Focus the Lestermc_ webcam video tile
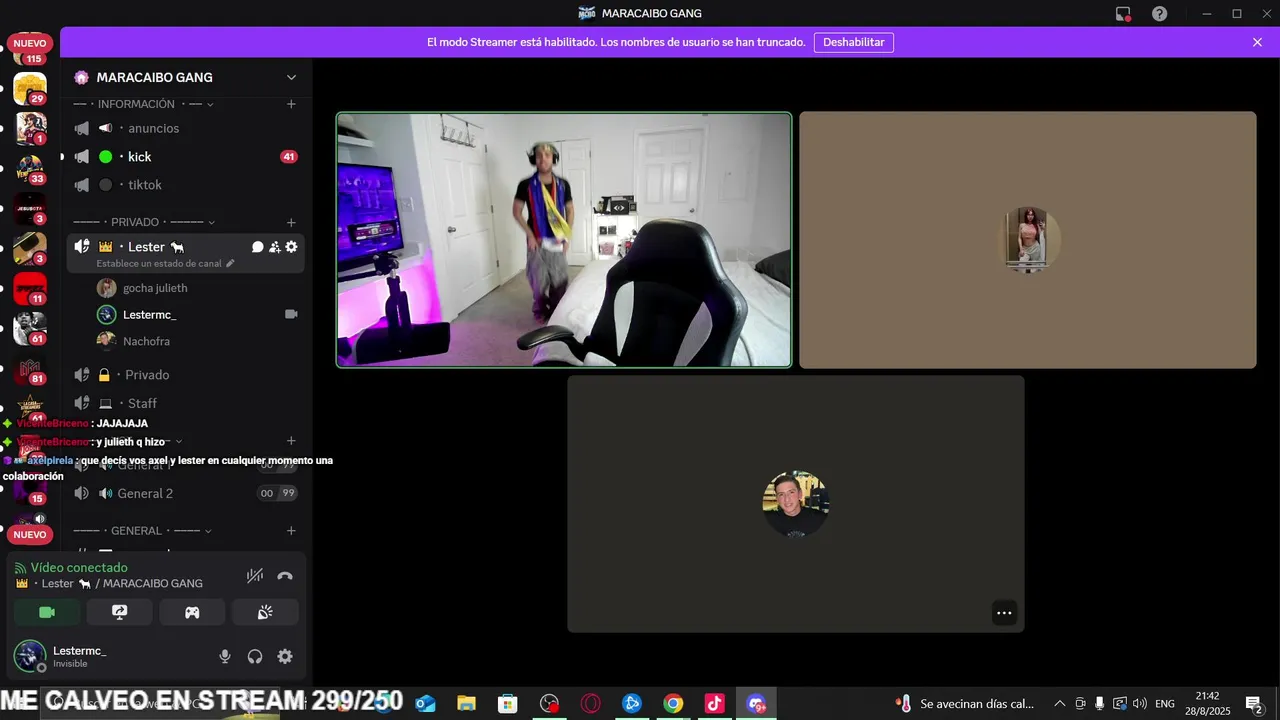The width and height of the screenshot is (1280, 720). point(564,240)
